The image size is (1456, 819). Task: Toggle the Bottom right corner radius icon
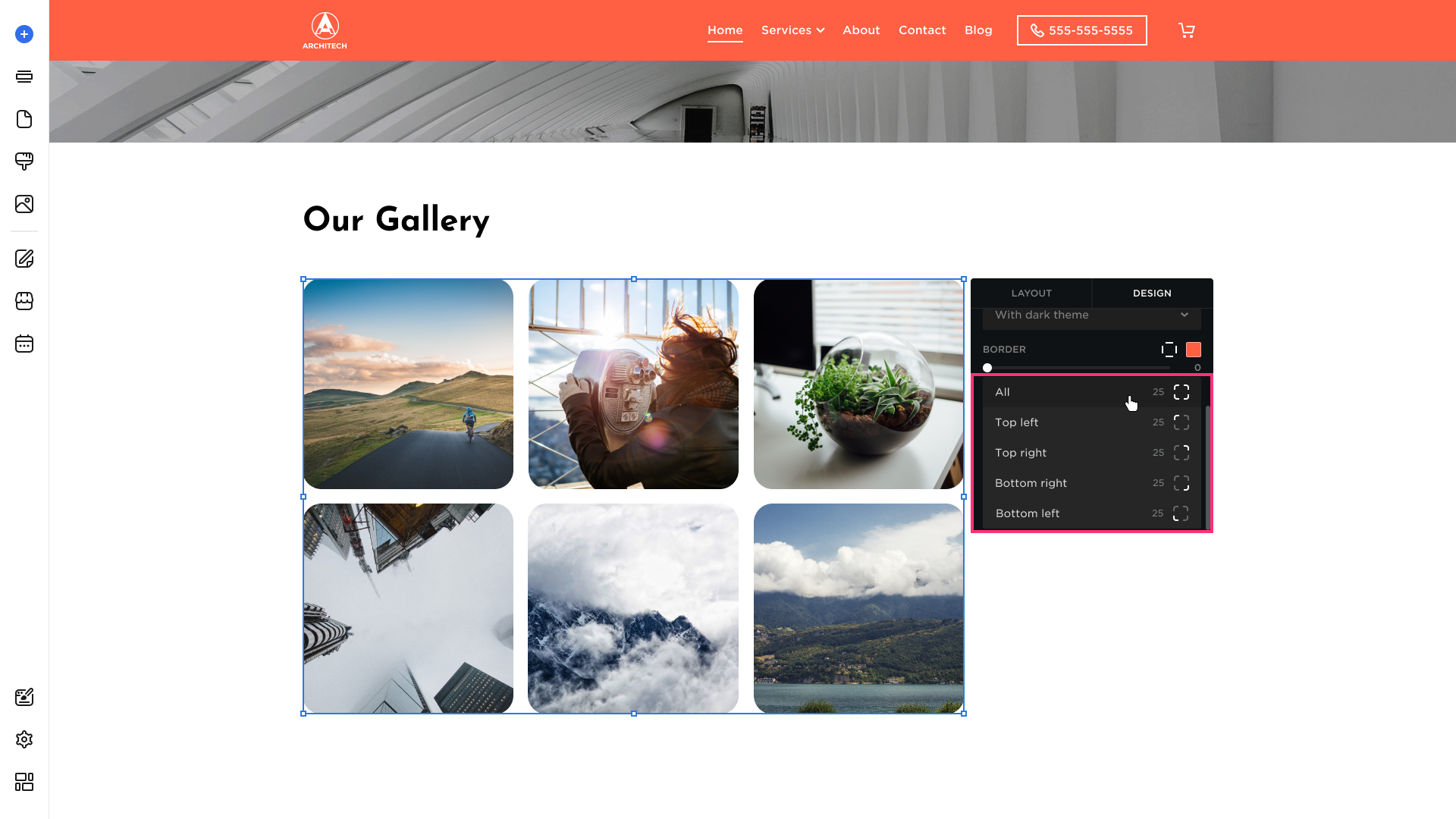click(x=1181, y=483)
